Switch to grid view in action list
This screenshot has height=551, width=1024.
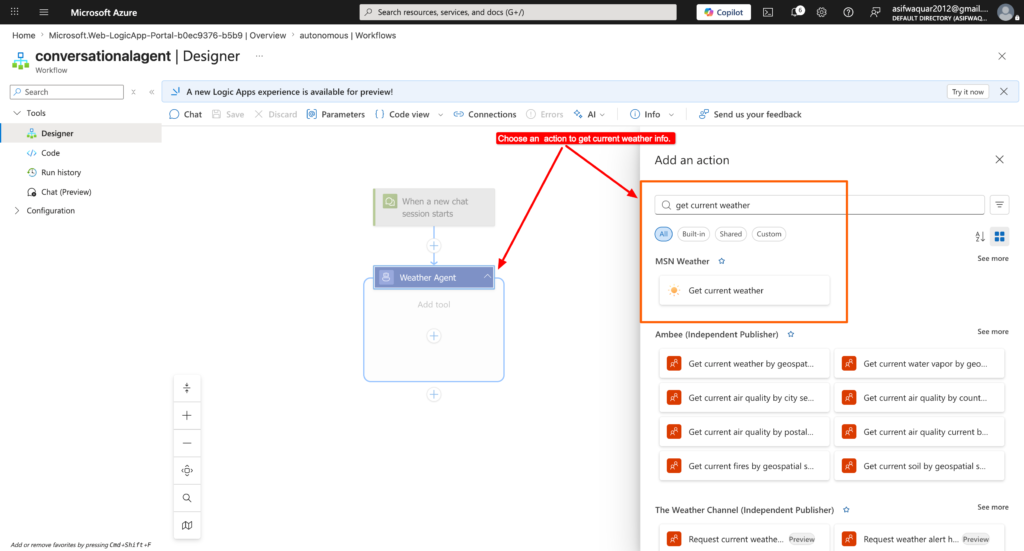tap(999, 236)
